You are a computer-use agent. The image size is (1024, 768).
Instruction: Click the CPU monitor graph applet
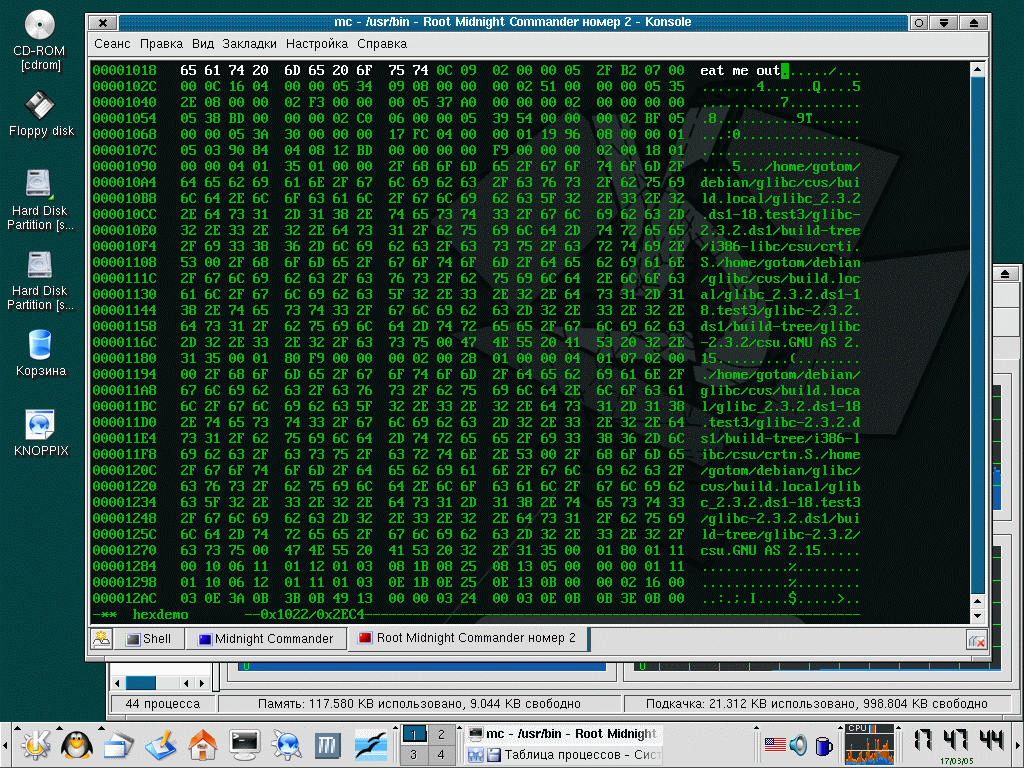(x=869, y=744)
